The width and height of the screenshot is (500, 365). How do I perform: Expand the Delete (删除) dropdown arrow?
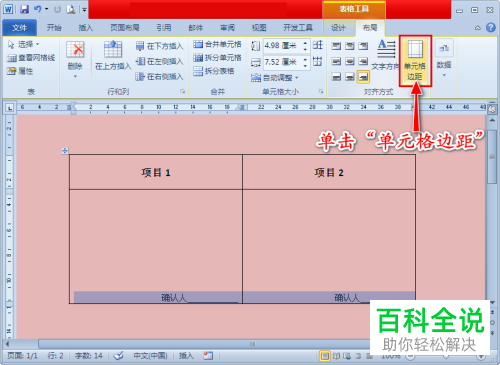(75, 76)
